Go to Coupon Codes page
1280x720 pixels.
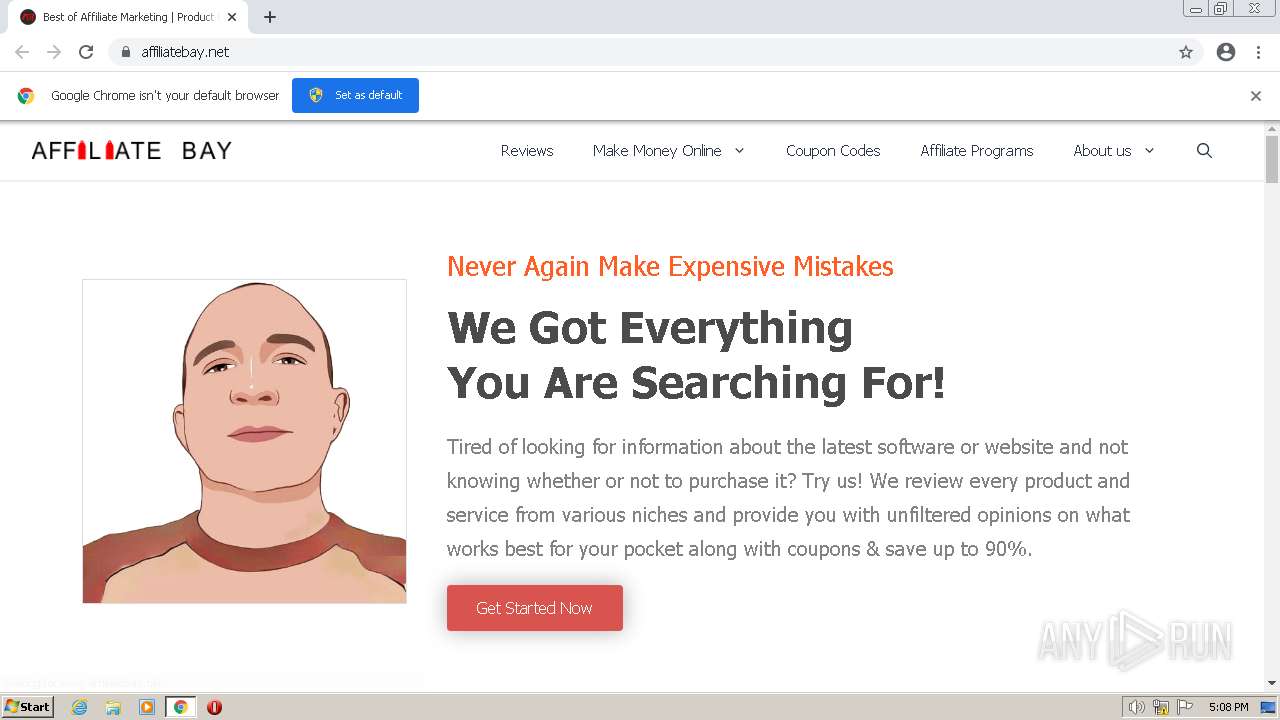point(833,151)
